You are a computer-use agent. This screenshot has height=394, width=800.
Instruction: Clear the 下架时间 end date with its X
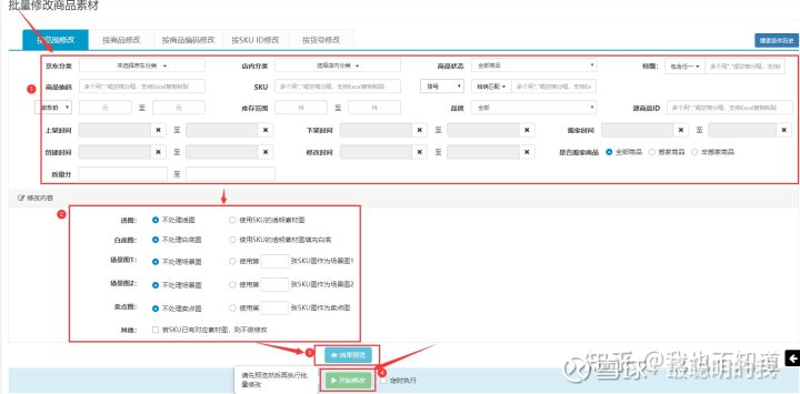tap(527, 130)
